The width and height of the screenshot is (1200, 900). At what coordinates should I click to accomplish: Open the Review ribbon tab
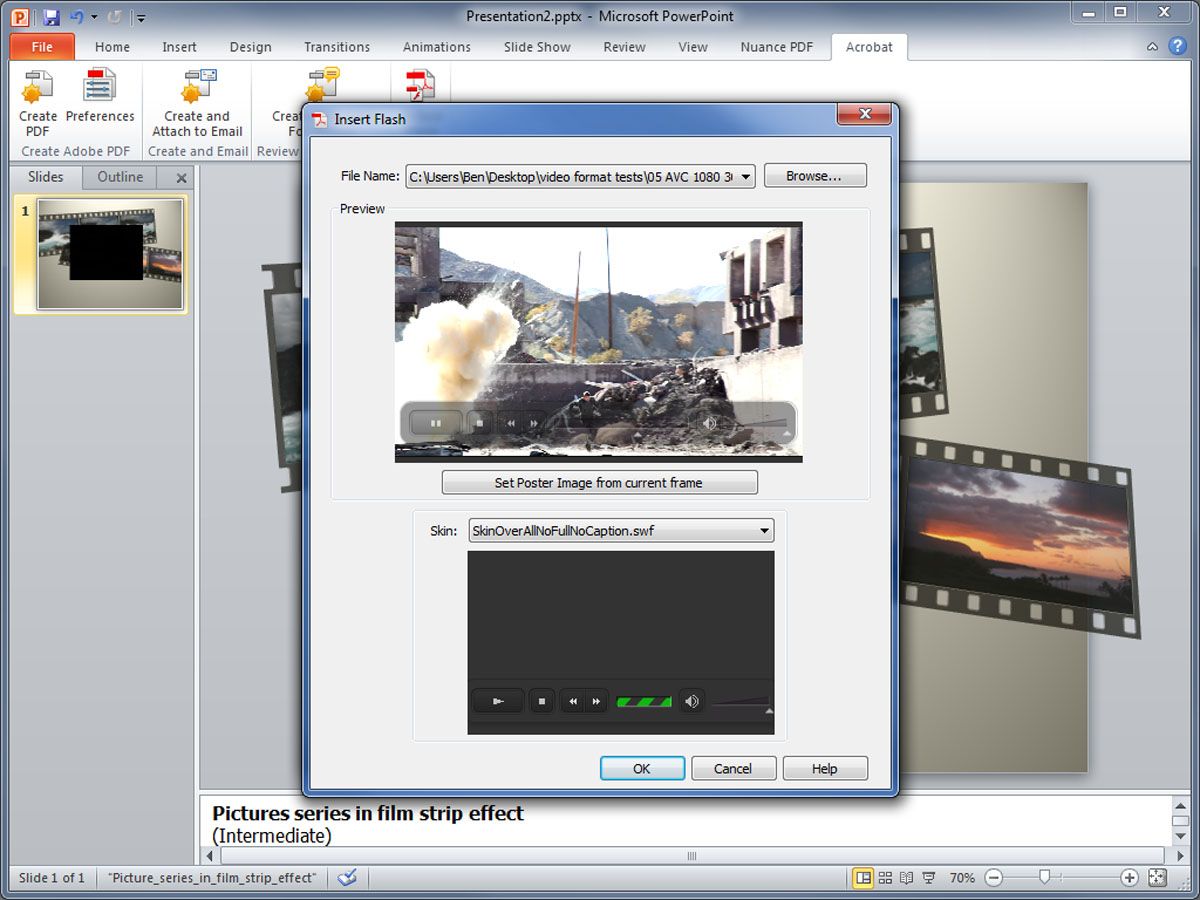[x=624, y=47]
